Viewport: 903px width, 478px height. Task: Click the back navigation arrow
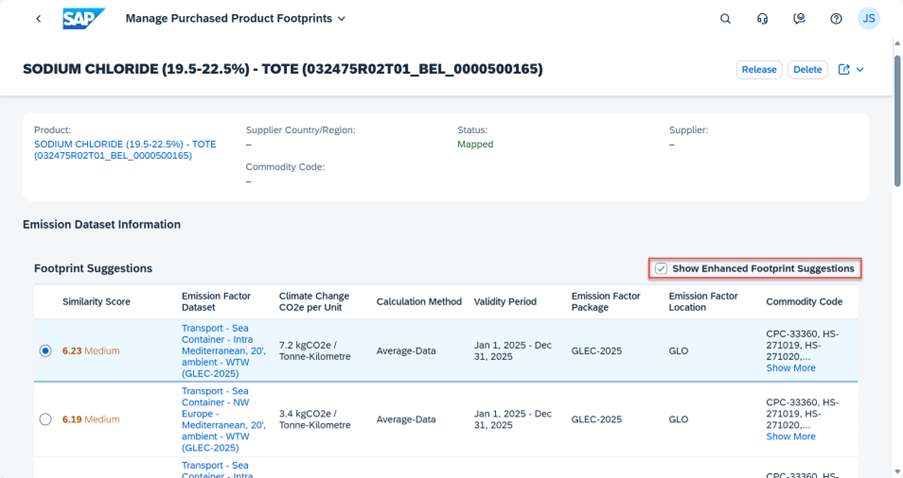coord(38,19)
